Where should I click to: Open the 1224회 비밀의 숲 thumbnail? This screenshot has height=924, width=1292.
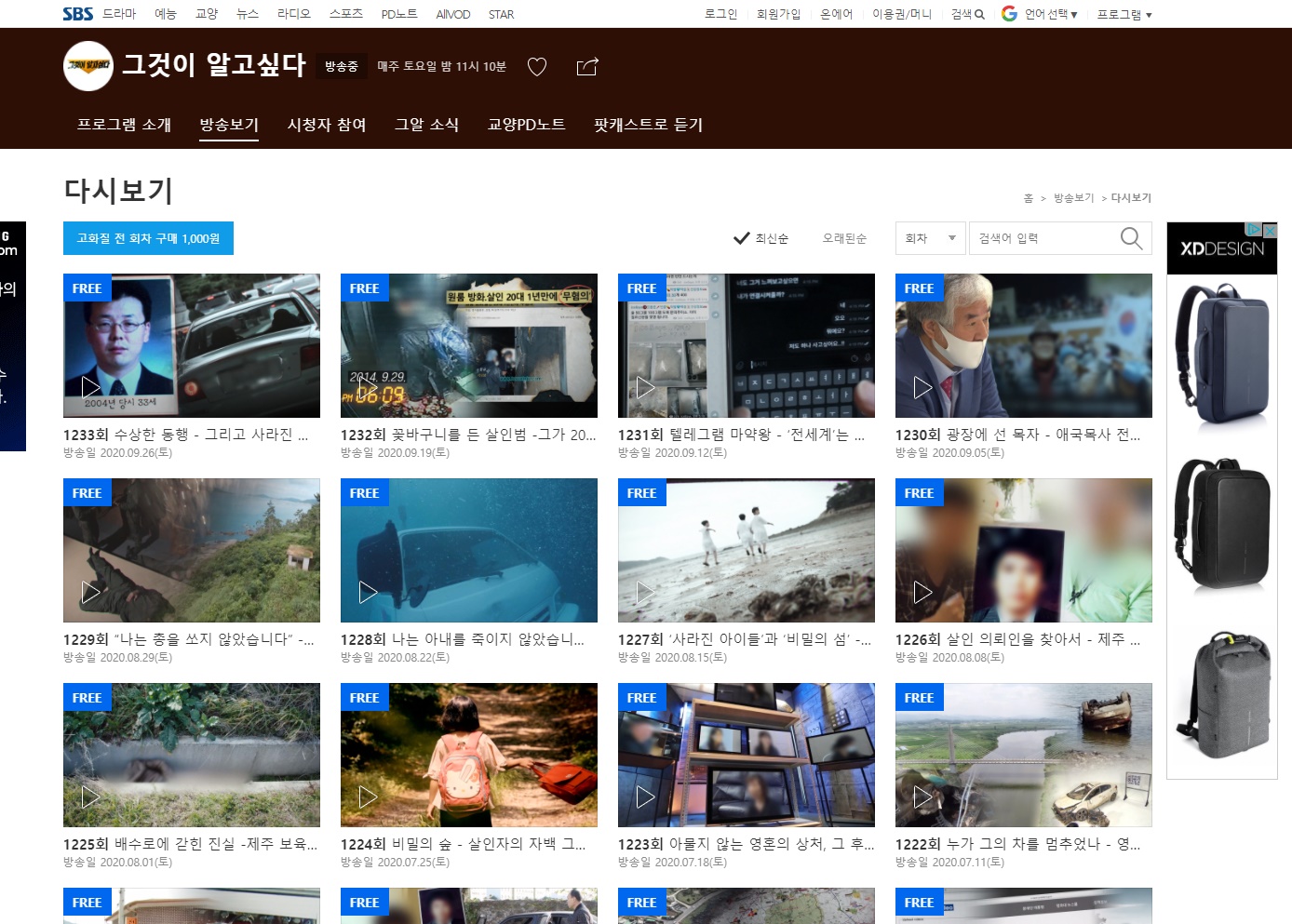469,755
